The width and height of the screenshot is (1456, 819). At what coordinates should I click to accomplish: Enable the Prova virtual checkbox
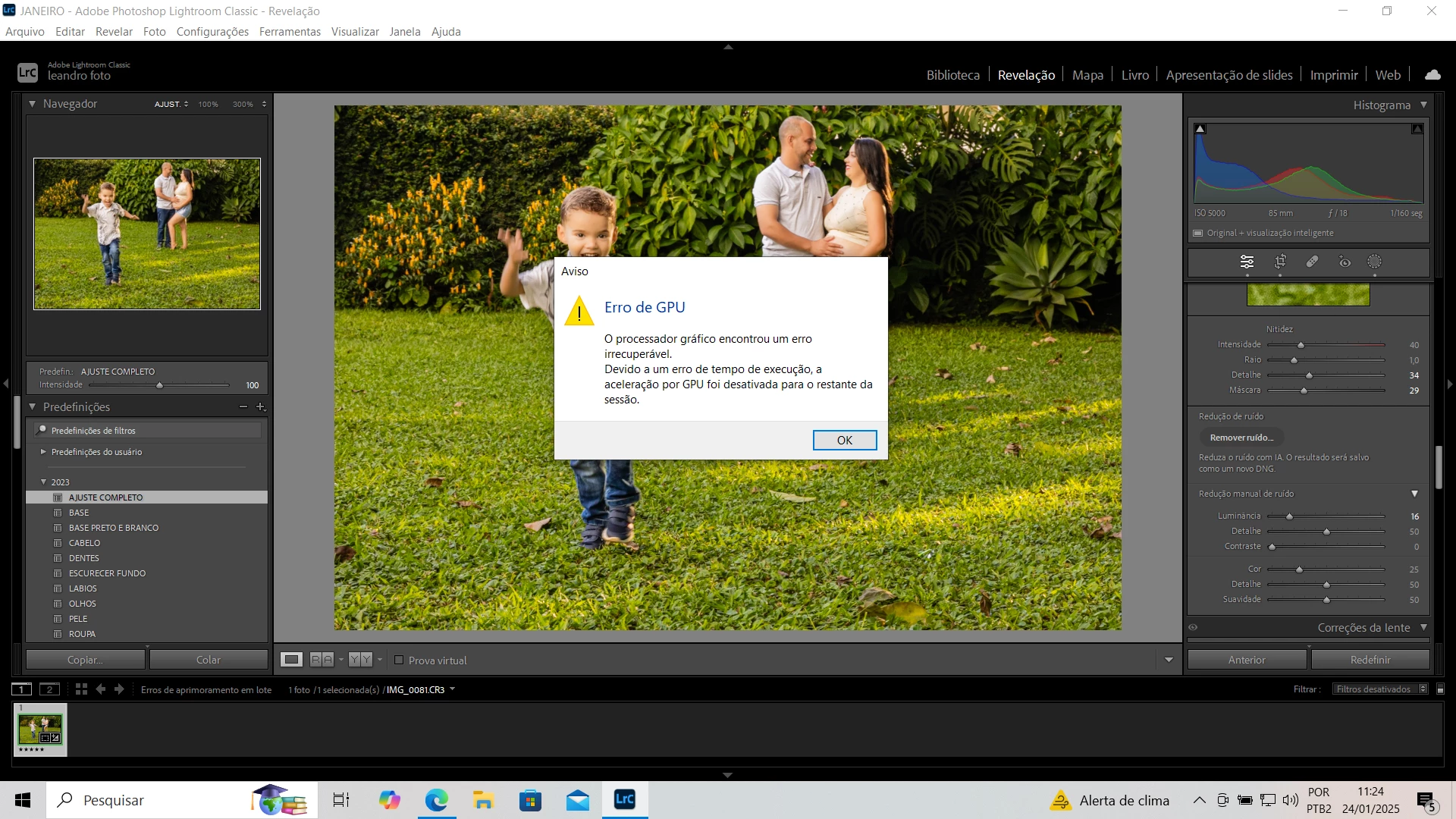coord(399,660)
